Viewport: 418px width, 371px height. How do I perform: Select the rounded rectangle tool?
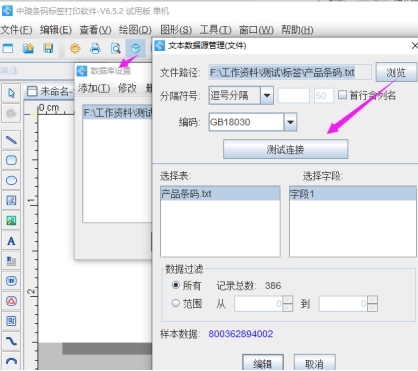click(11, 160)
